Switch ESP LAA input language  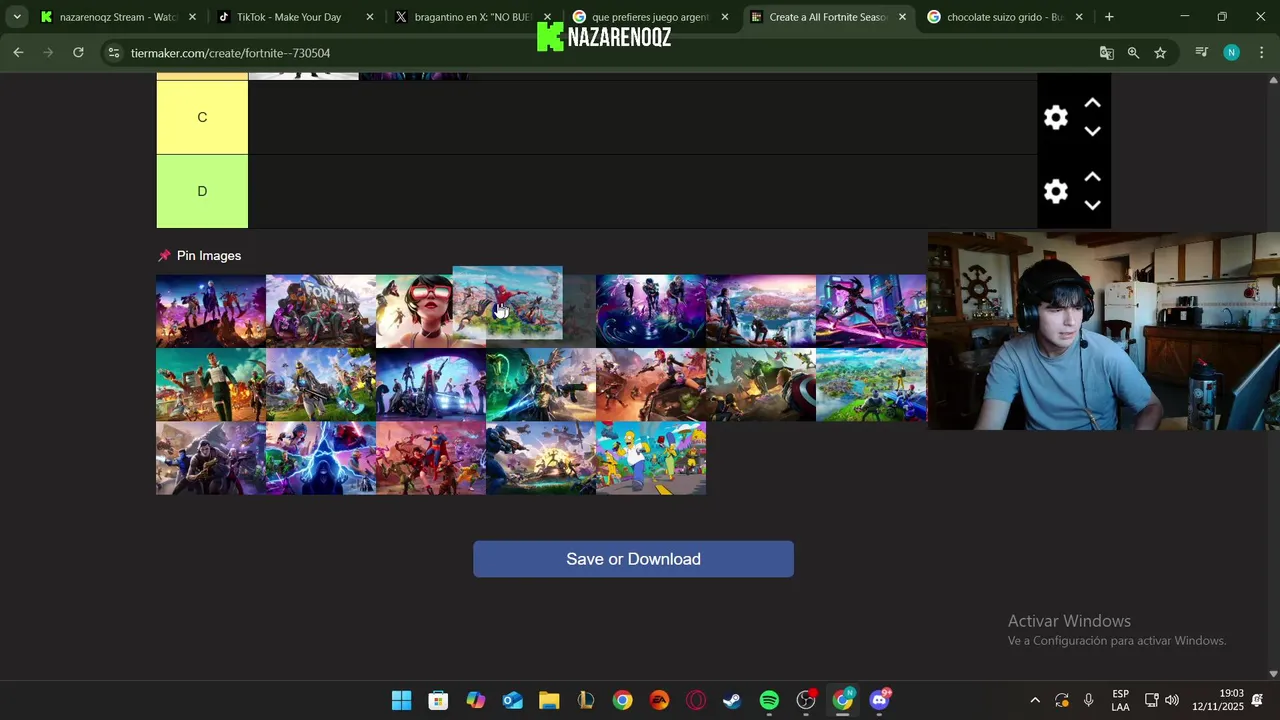[x=1120, y=700]
